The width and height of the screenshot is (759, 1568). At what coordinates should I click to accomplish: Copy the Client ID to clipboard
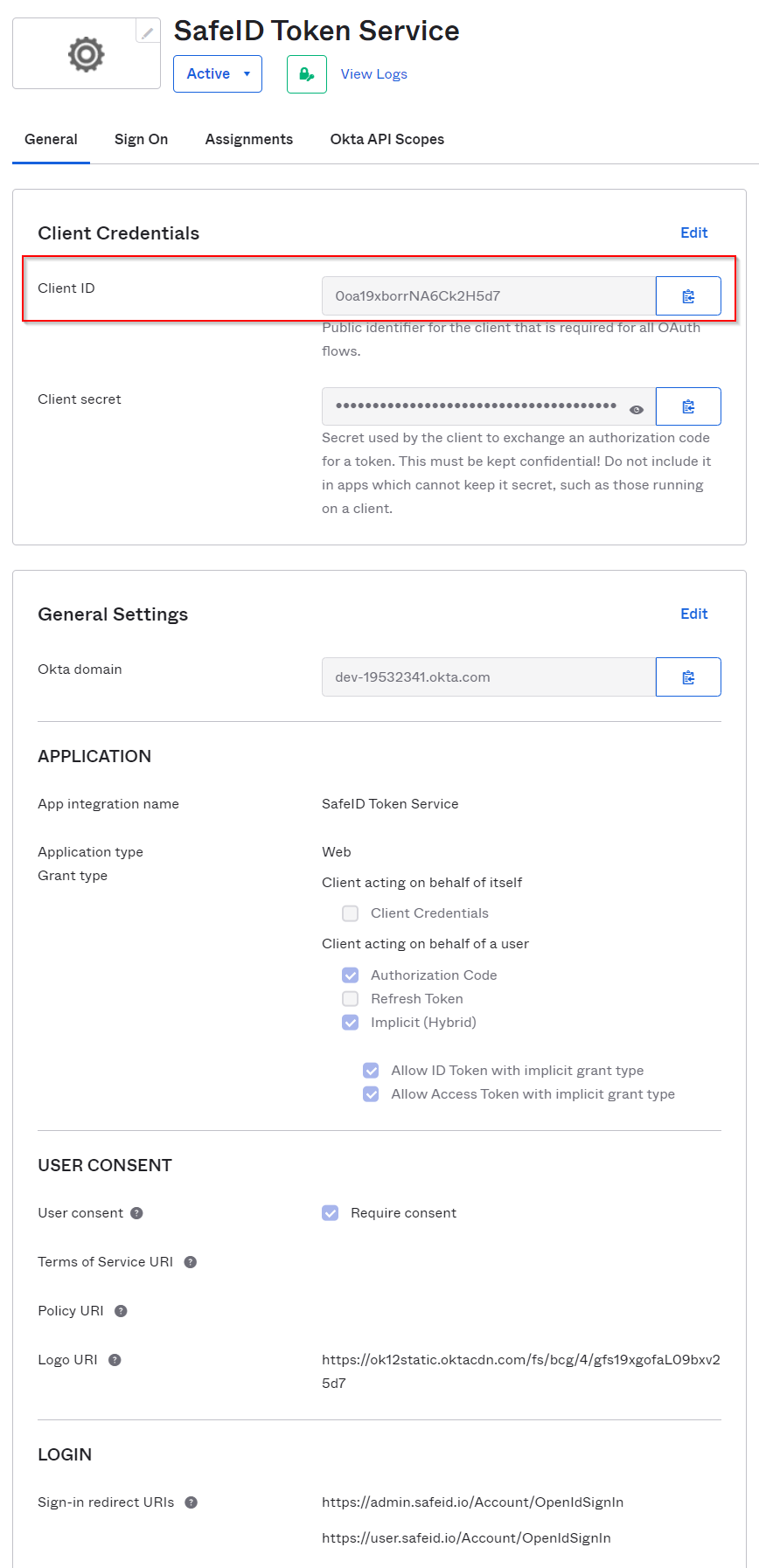point(688,296)
